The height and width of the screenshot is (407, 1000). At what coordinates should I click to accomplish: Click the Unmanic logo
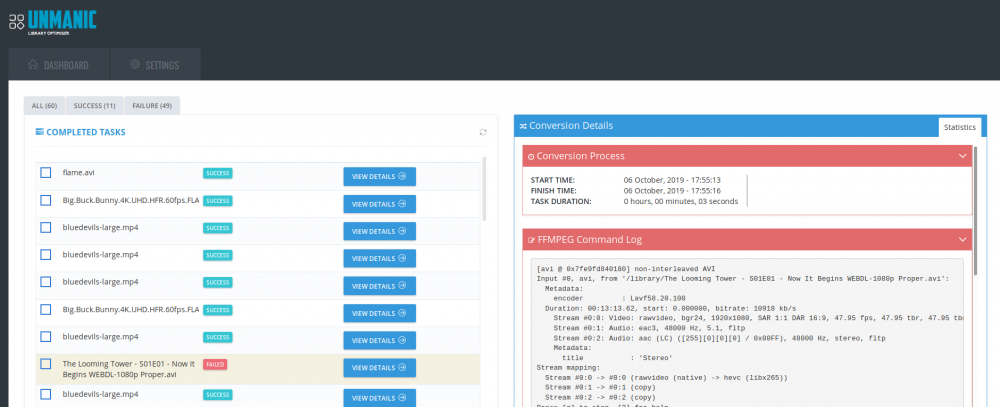click(52, 20)
